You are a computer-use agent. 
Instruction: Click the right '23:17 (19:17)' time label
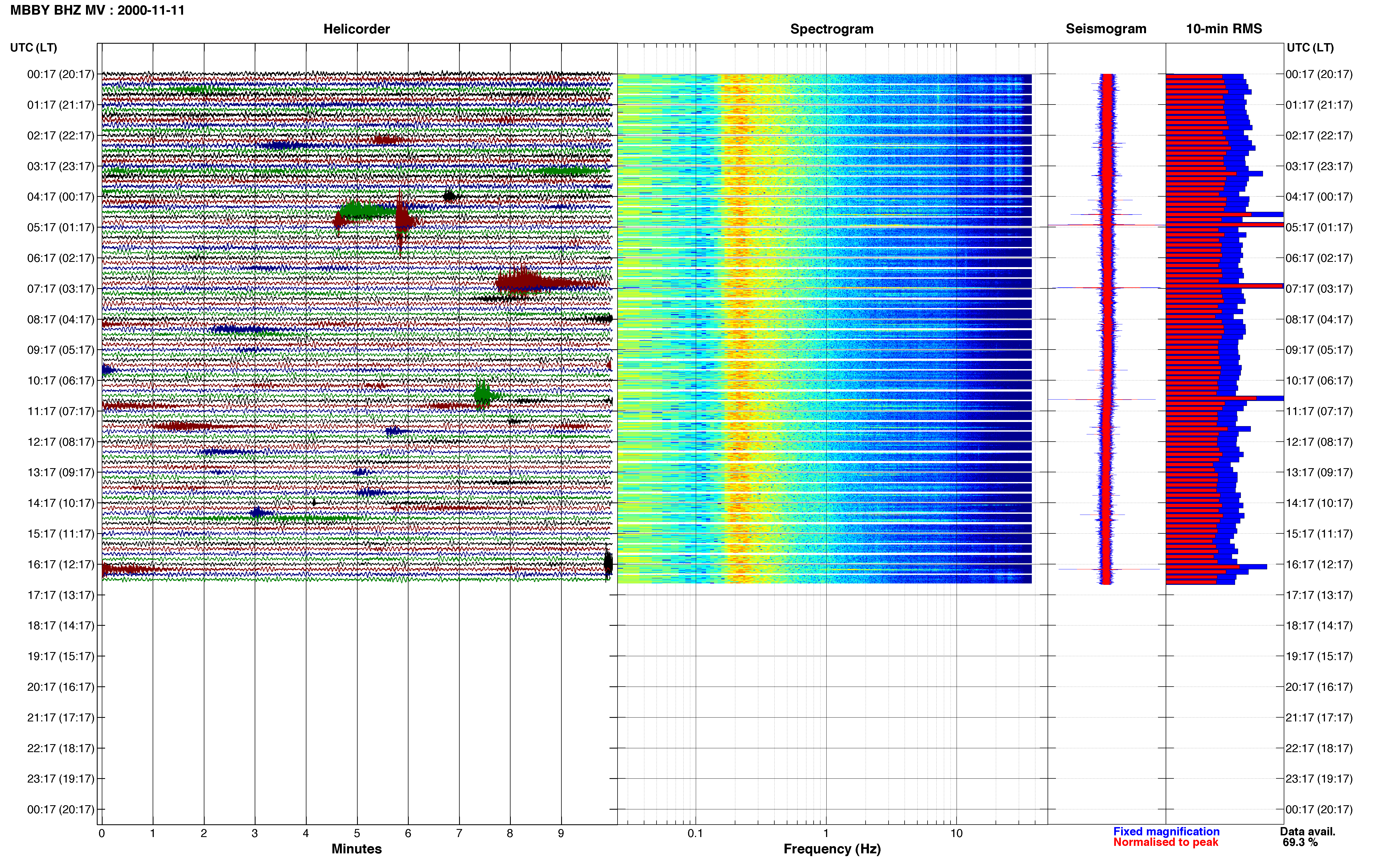pos(1319,779)
